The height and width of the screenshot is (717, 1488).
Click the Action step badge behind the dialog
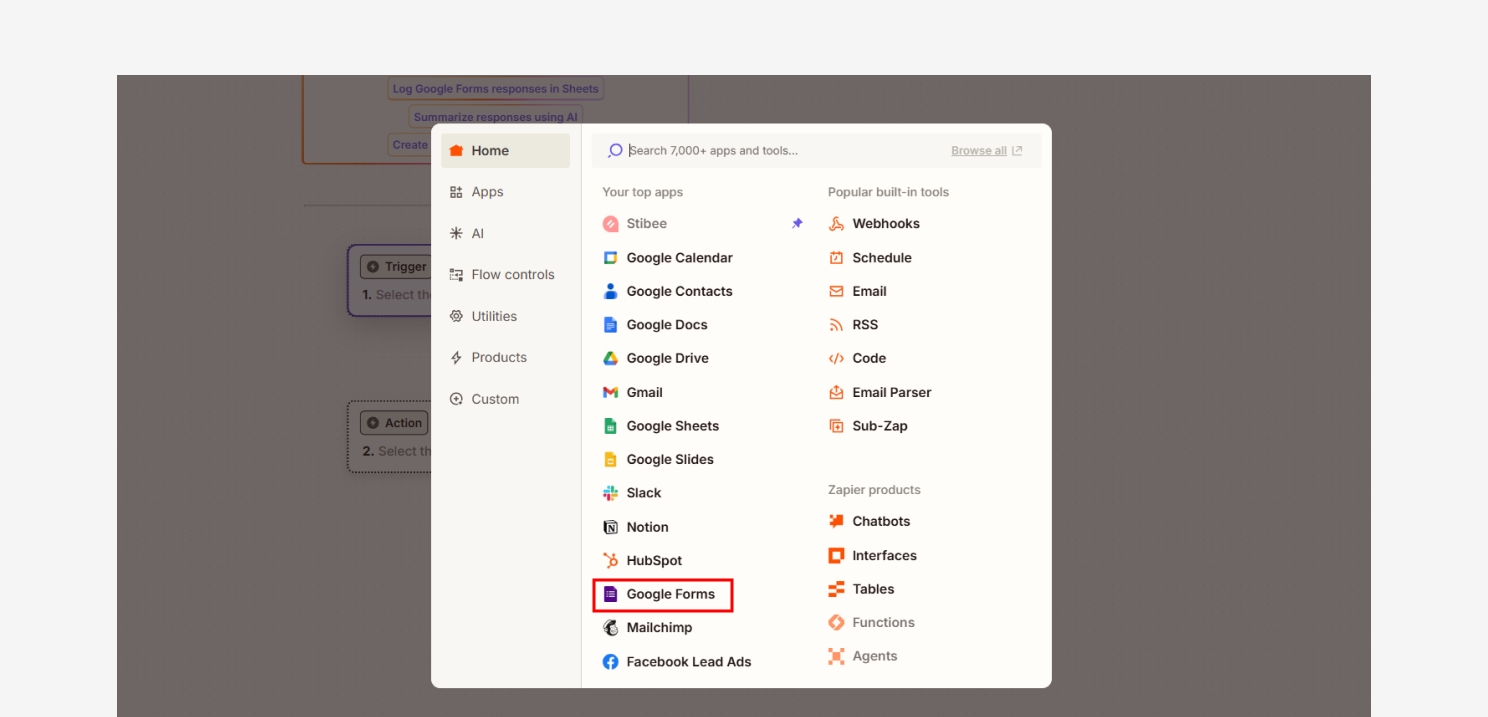[x=394, y=423]
